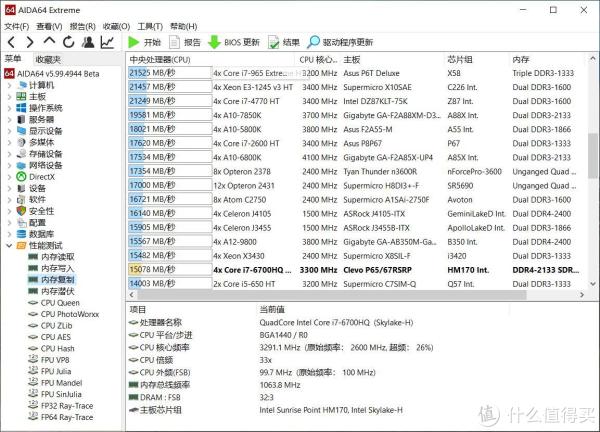Open 内存写入 benchmark
600x432 pixels.
point(51,268)
